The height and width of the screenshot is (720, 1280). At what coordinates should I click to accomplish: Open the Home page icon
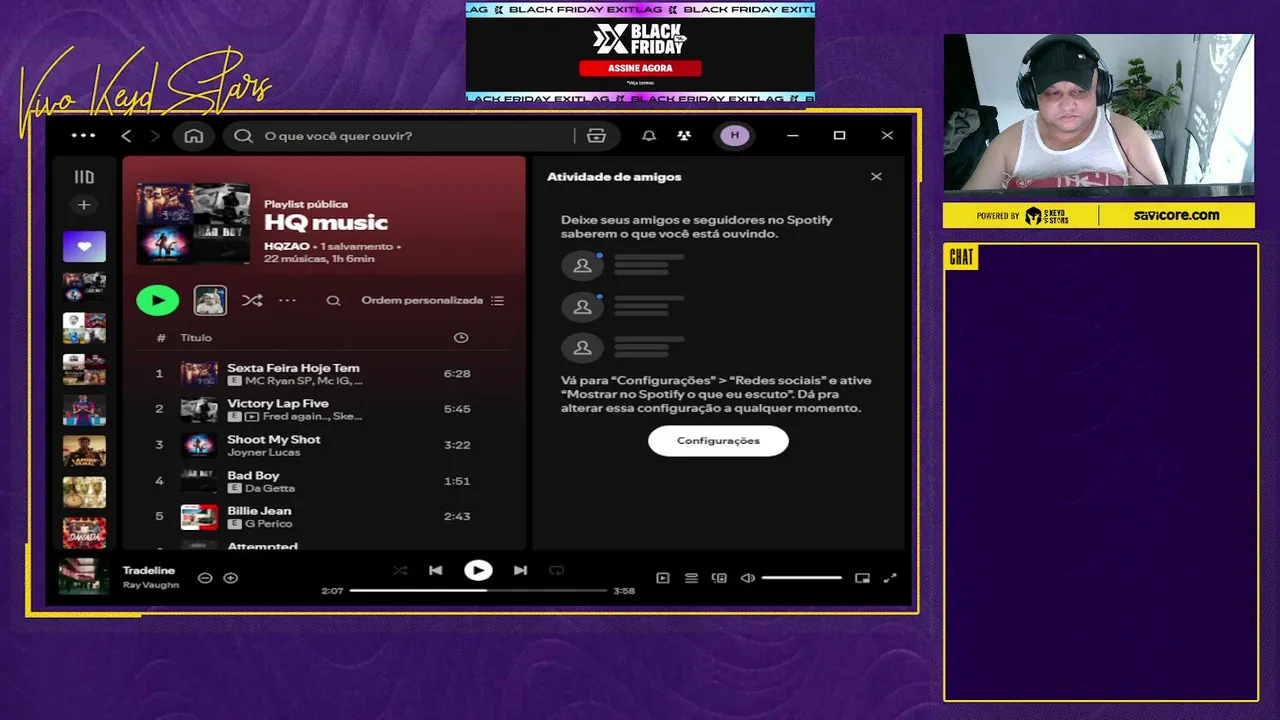[x=194, y=136]
